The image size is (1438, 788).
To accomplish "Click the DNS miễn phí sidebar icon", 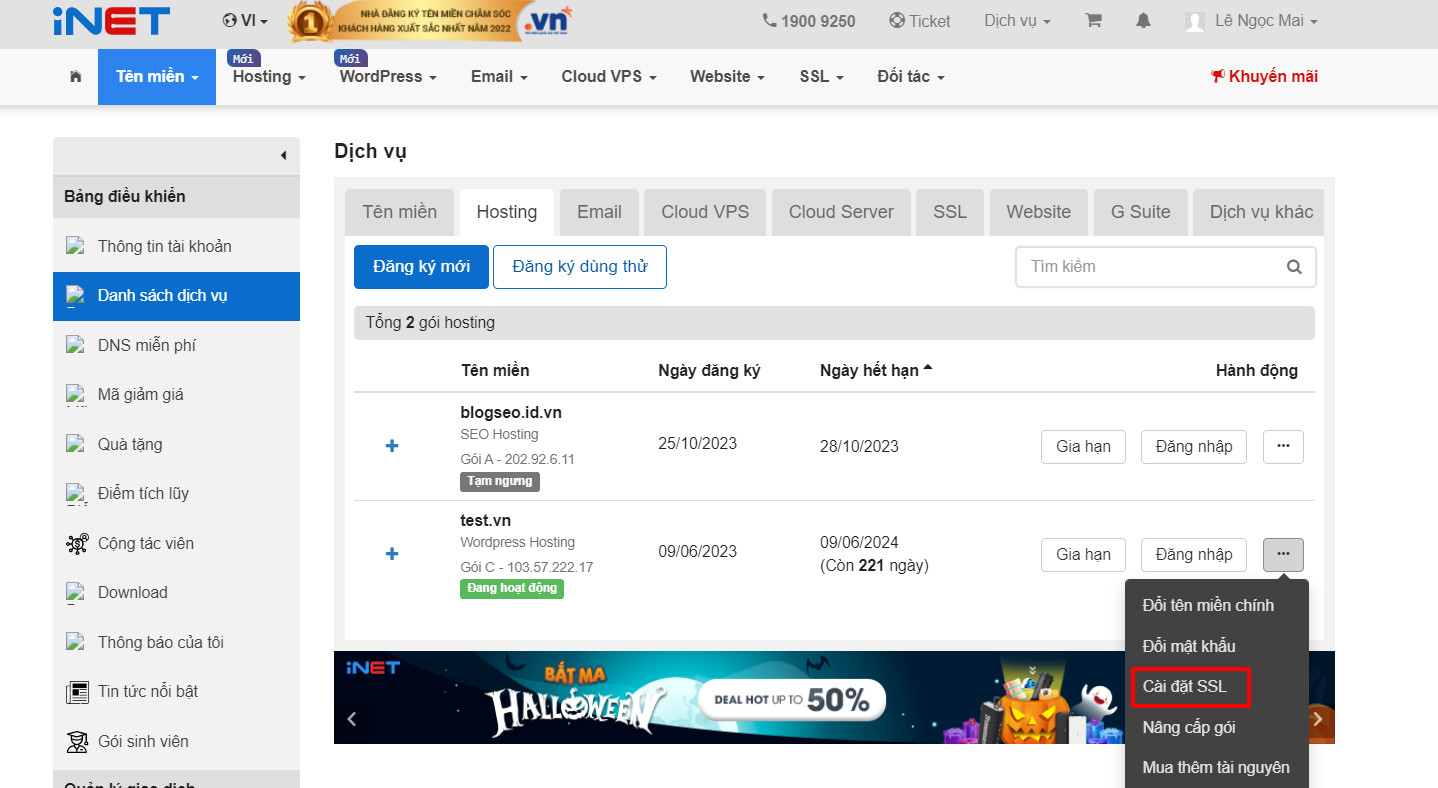I will click(x=76, y=345).
